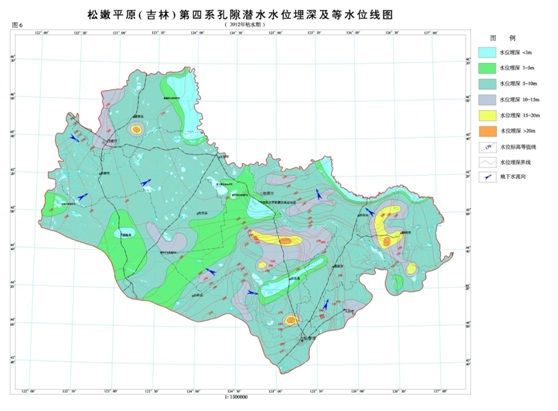
Task: Click the 水位埋深 <3m legend label
Action: coord(516,53)
